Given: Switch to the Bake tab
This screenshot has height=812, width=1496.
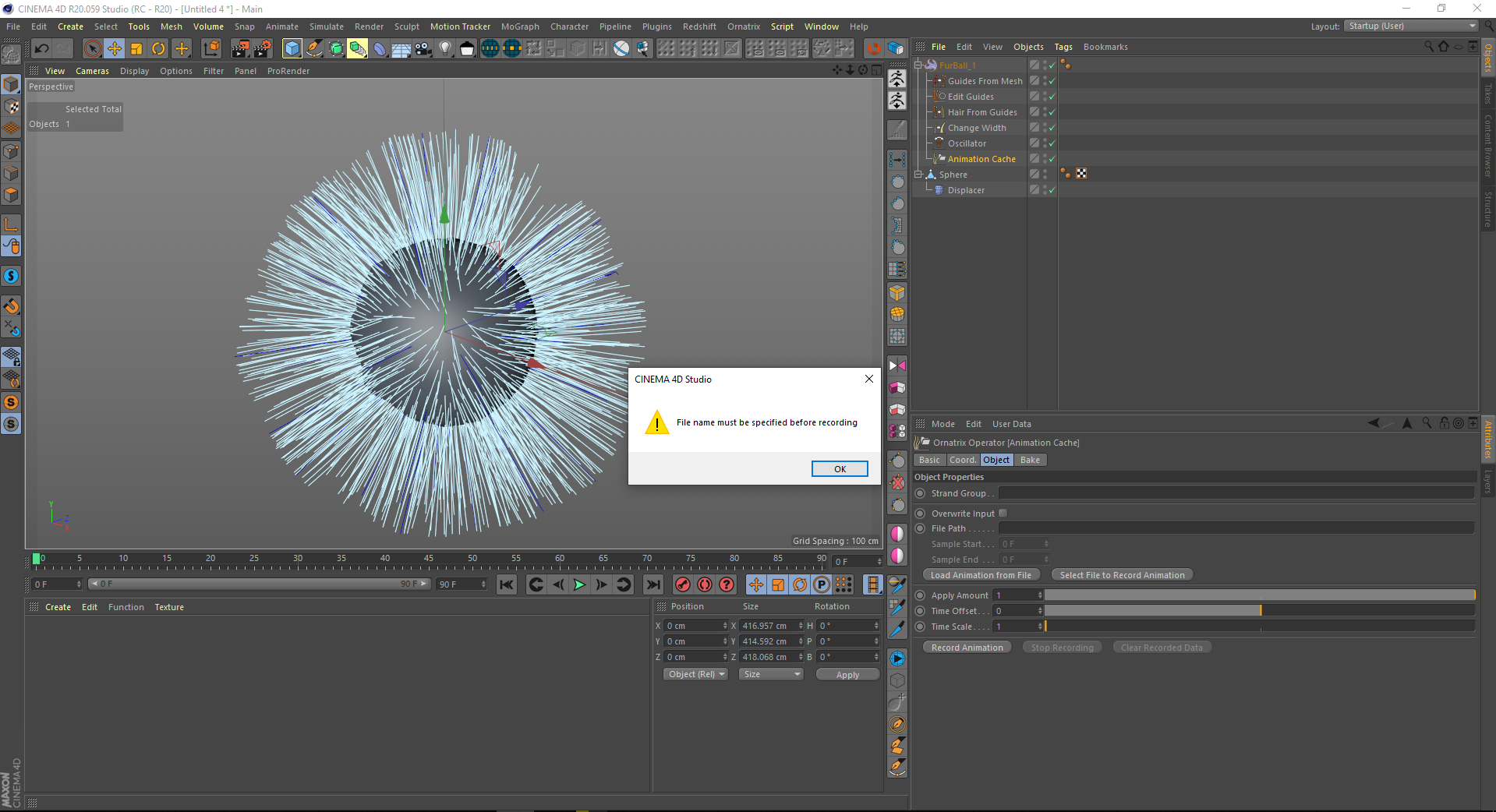Looking at the screenshot, I should tap(1030, 460).
